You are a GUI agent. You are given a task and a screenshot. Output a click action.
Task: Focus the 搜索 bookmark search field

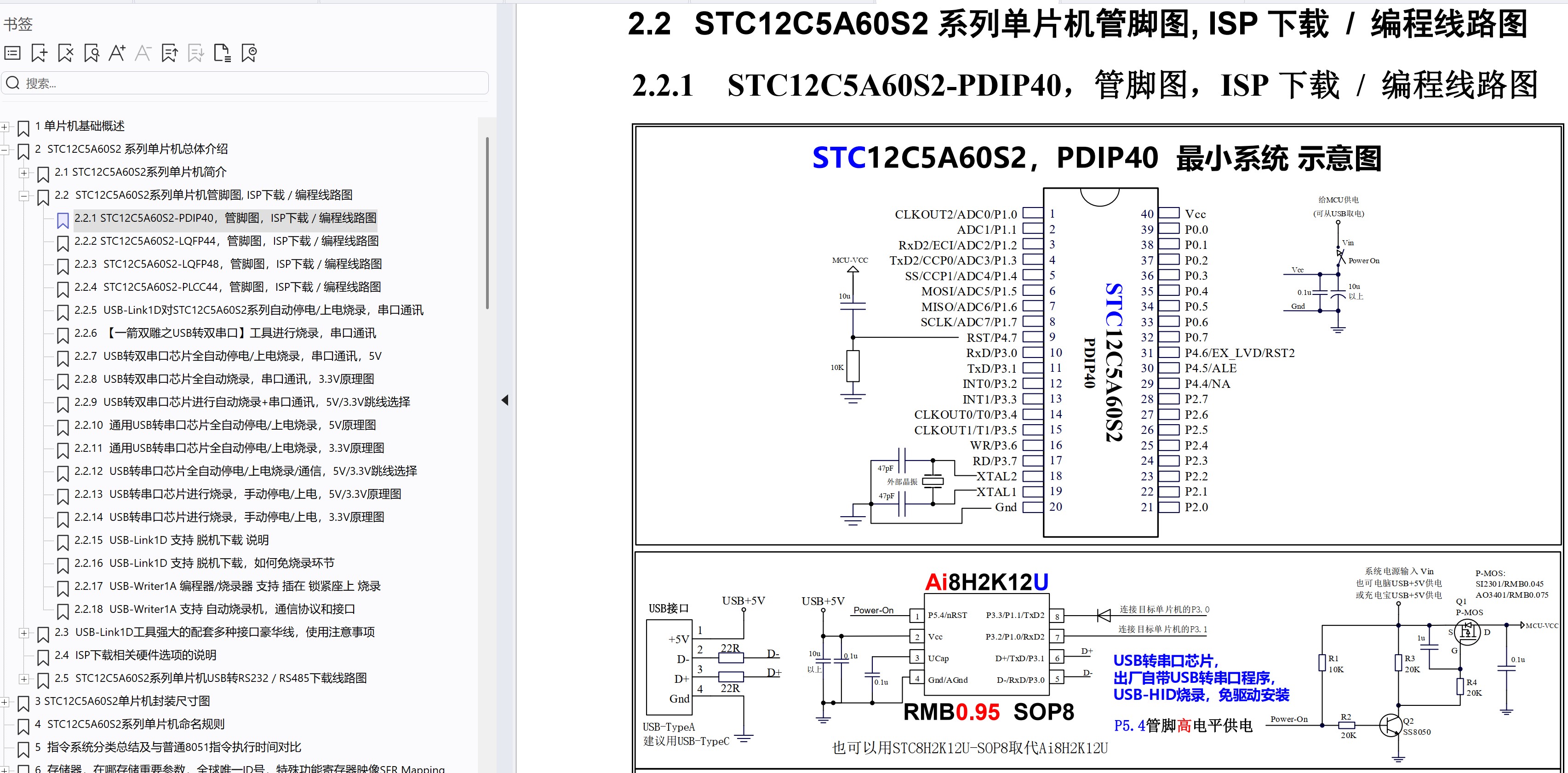coord(245,83)
